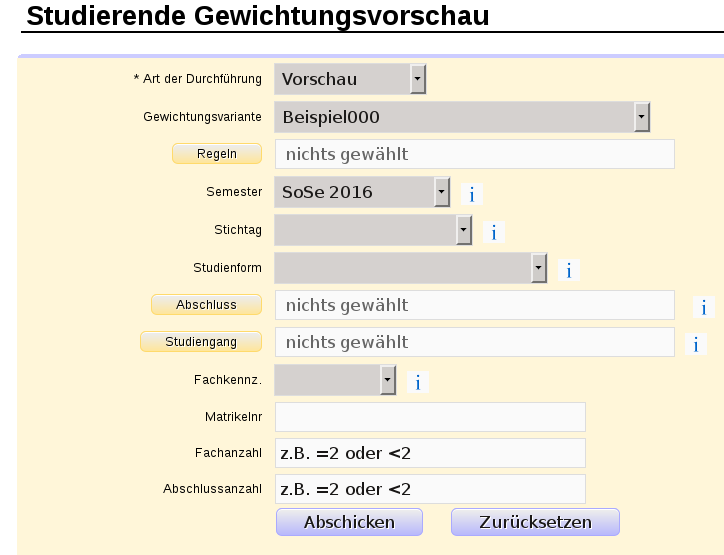Show info for the Abschluss field
This screenshot has height=555, width=724.
pos(703,307)
